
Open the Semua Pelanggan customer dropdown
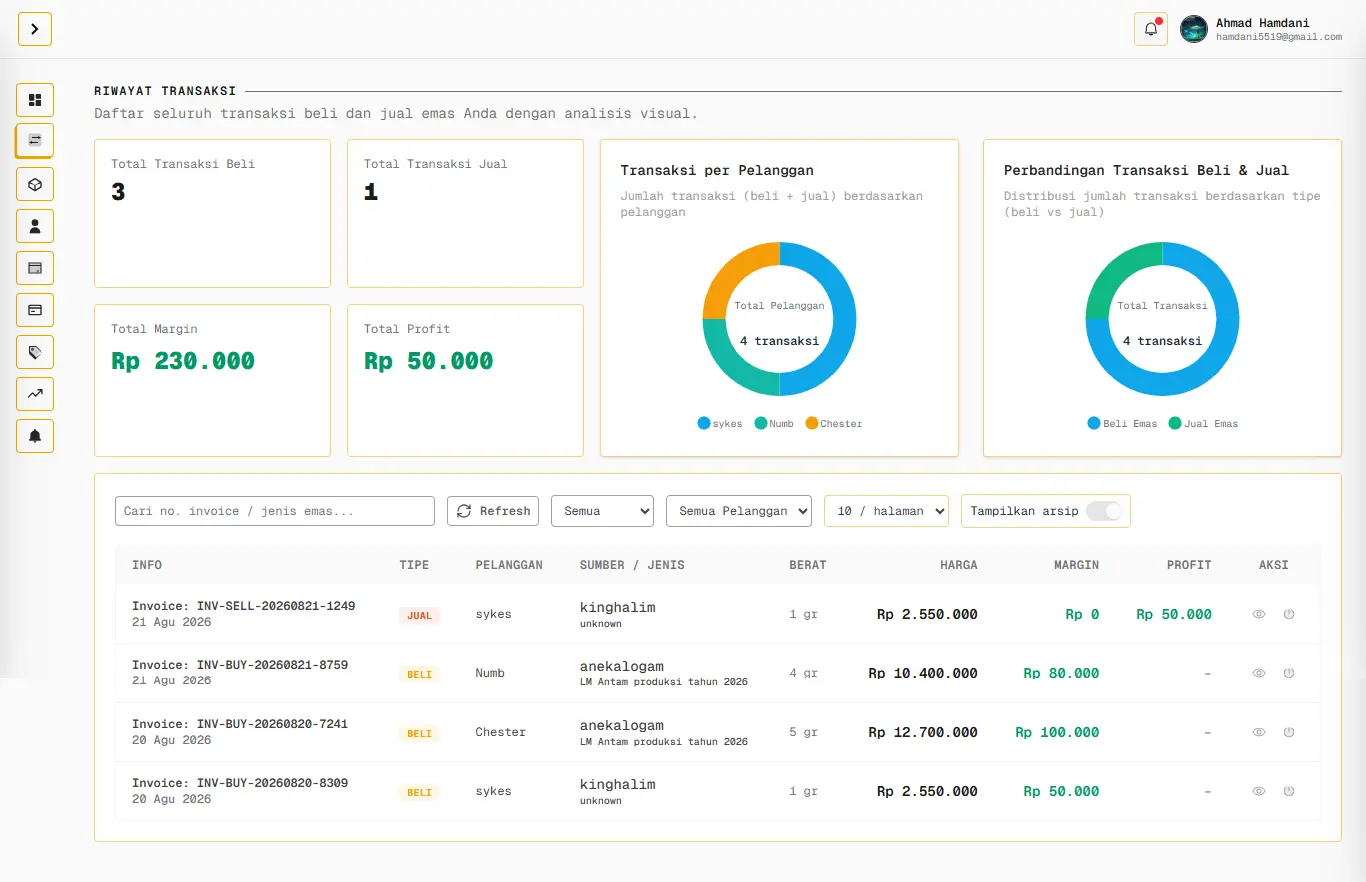tap(739, 511)
